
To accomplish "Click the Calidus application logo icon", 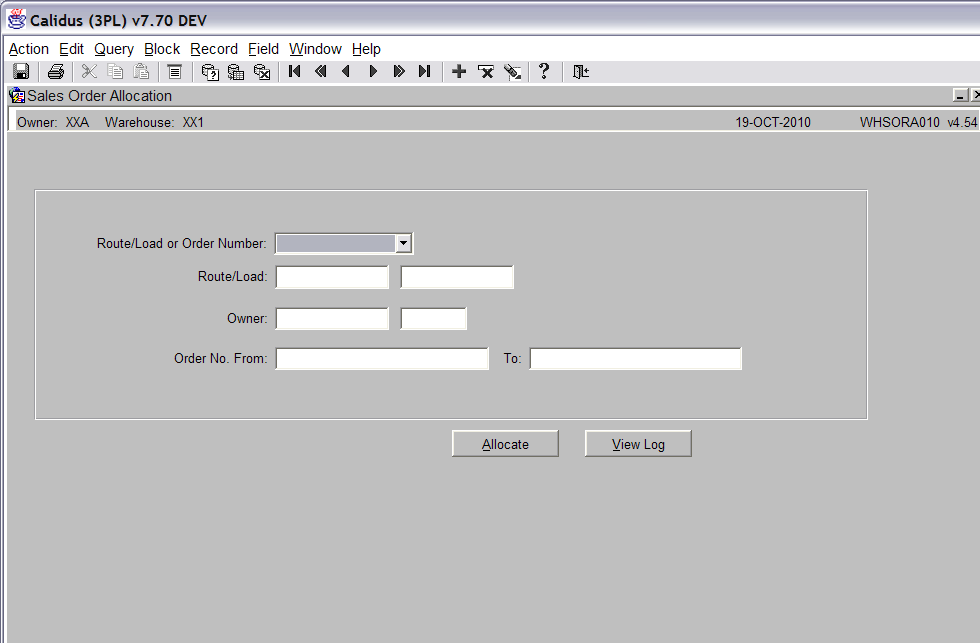I will pos(16,19).
